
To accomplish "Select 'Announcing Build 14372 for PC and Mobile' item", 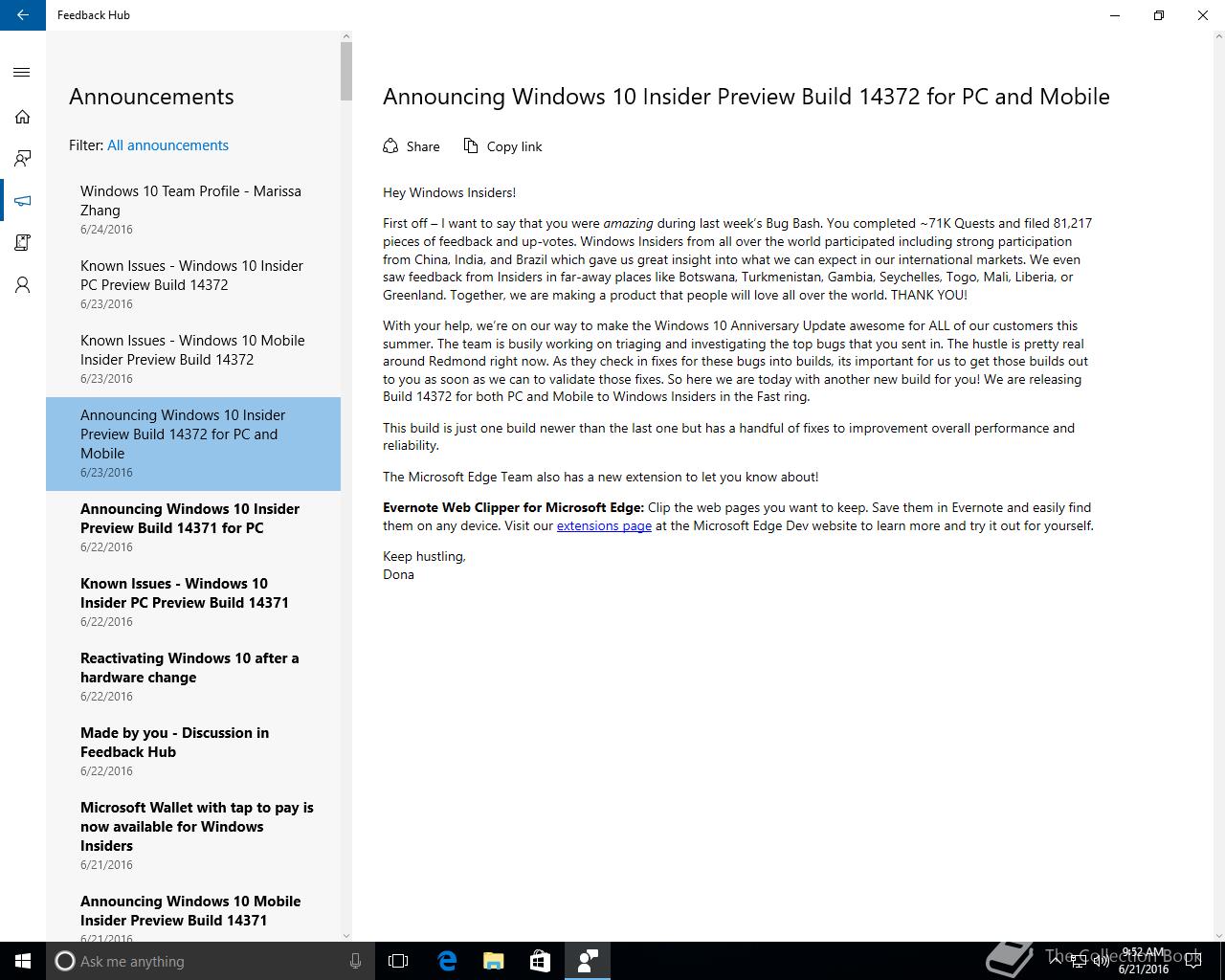I will [x=193, y=444].
